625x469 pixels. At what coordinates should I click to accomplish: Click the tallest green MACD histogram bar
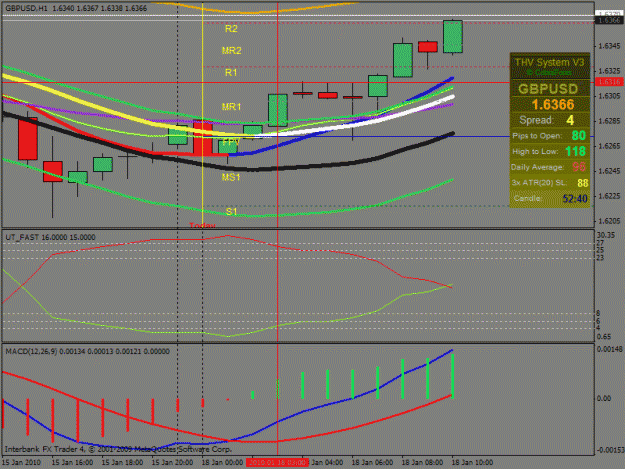[453, 376]
